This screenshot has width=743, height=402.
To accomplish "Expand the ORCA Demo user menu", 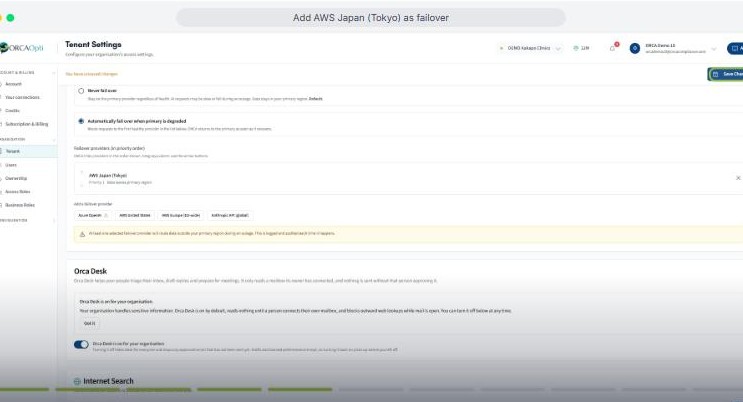I will pos(714,49).
